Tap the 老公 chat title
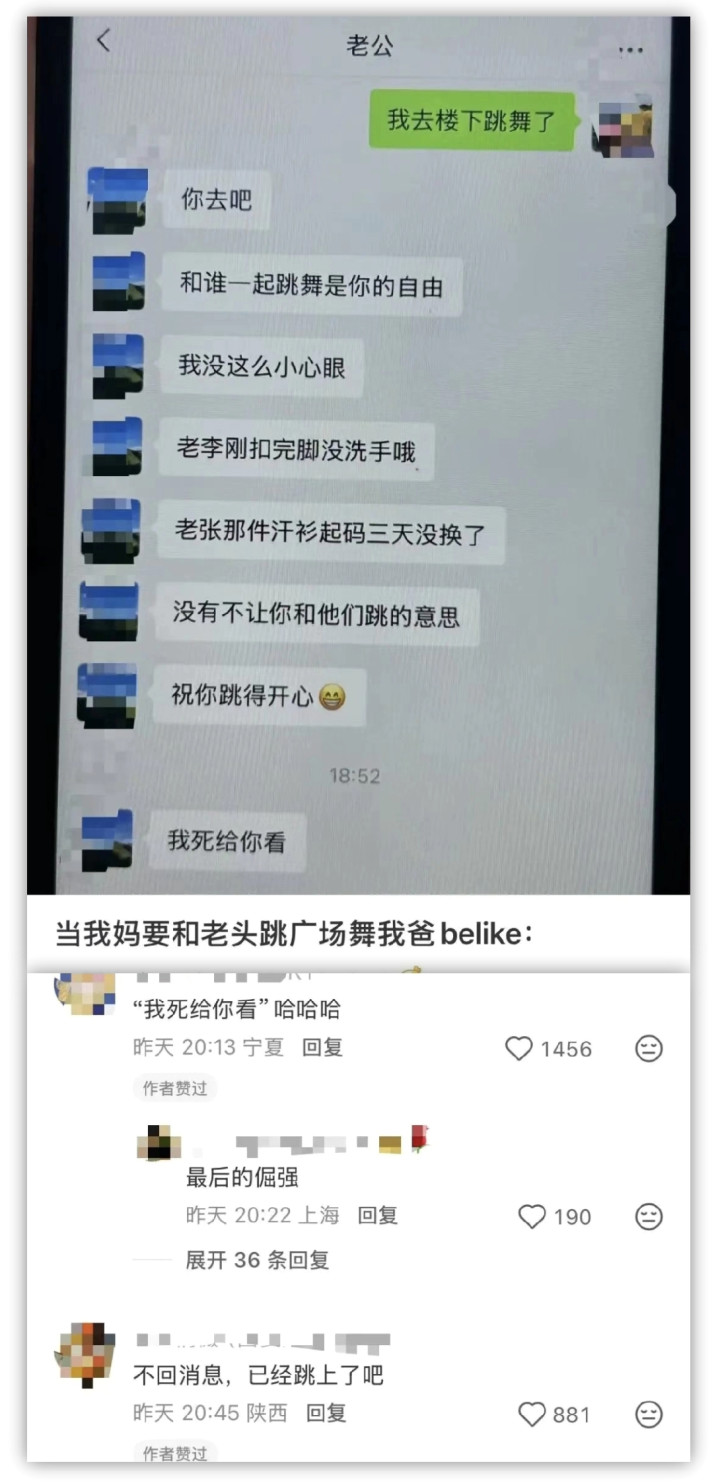 point(370,45)
